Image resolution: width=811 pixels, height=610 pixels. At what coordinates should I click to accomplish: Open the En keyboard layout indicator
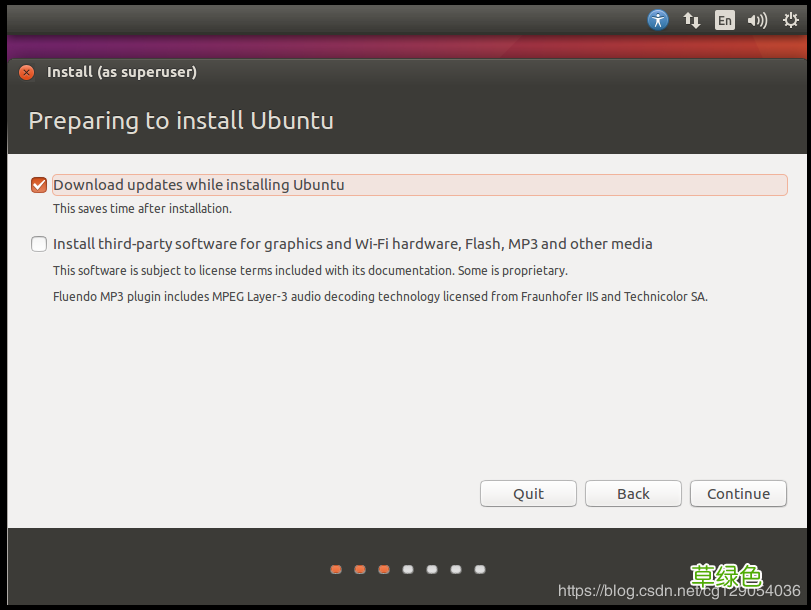click(725, 21)
